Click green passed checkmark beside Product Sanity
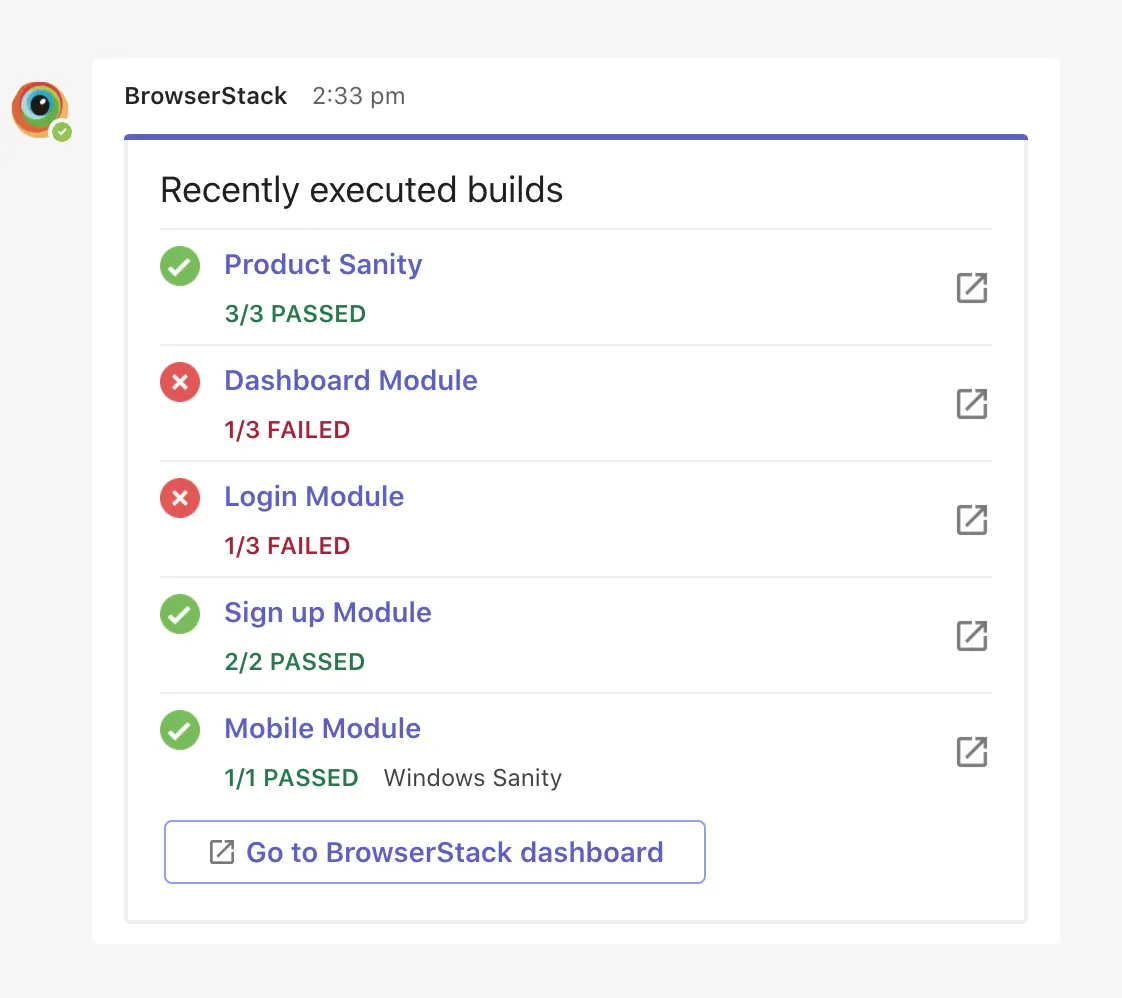The height and width of the screenshot is (998, 1122). [x=180, y=266]
